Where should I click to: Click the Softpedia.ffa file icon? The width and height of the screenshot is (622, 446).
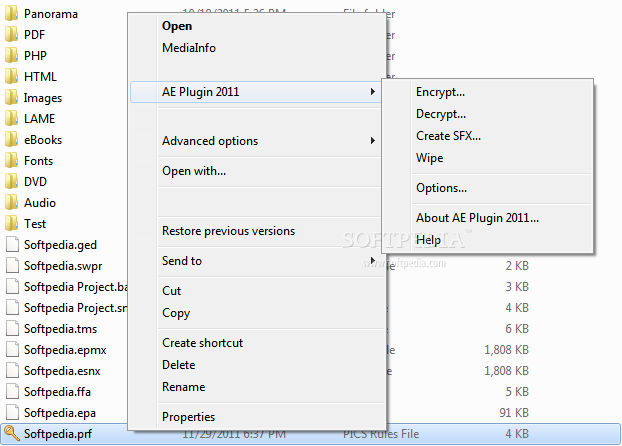tap(12, 392)
